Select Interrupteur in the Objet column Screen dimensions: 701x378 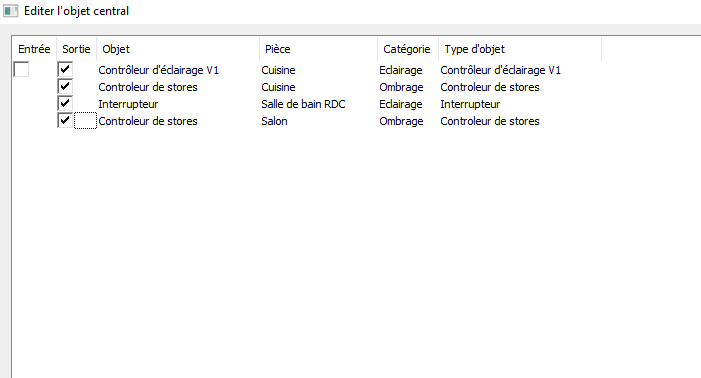pos(128,104)
